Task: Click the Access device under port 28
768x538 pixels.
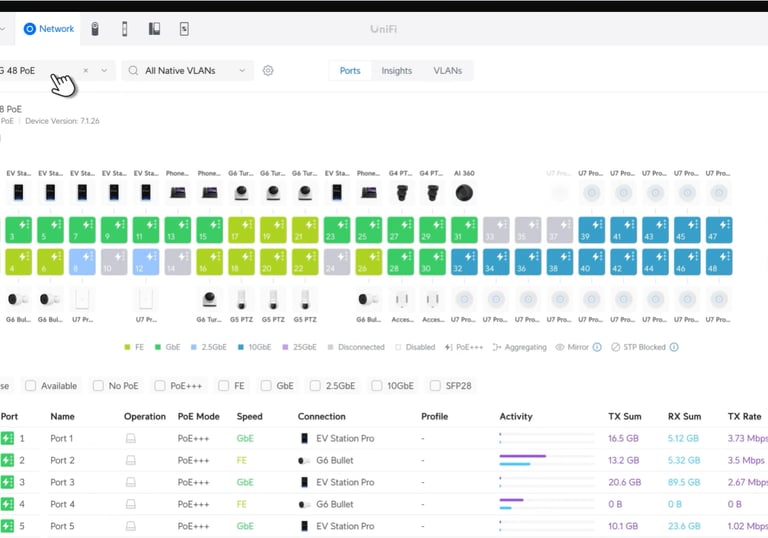Action: 401,299
